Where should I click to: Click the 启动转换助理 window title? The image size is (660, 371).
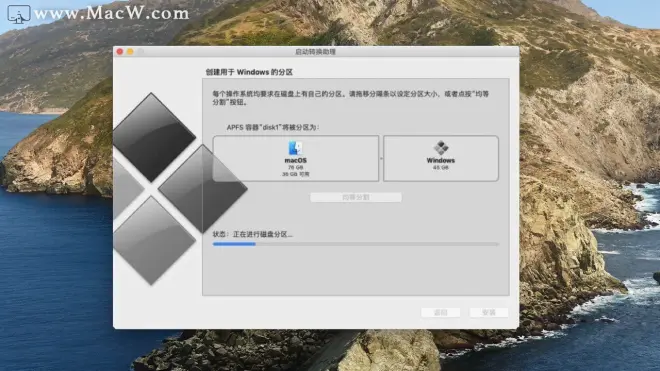coord(315,51)
